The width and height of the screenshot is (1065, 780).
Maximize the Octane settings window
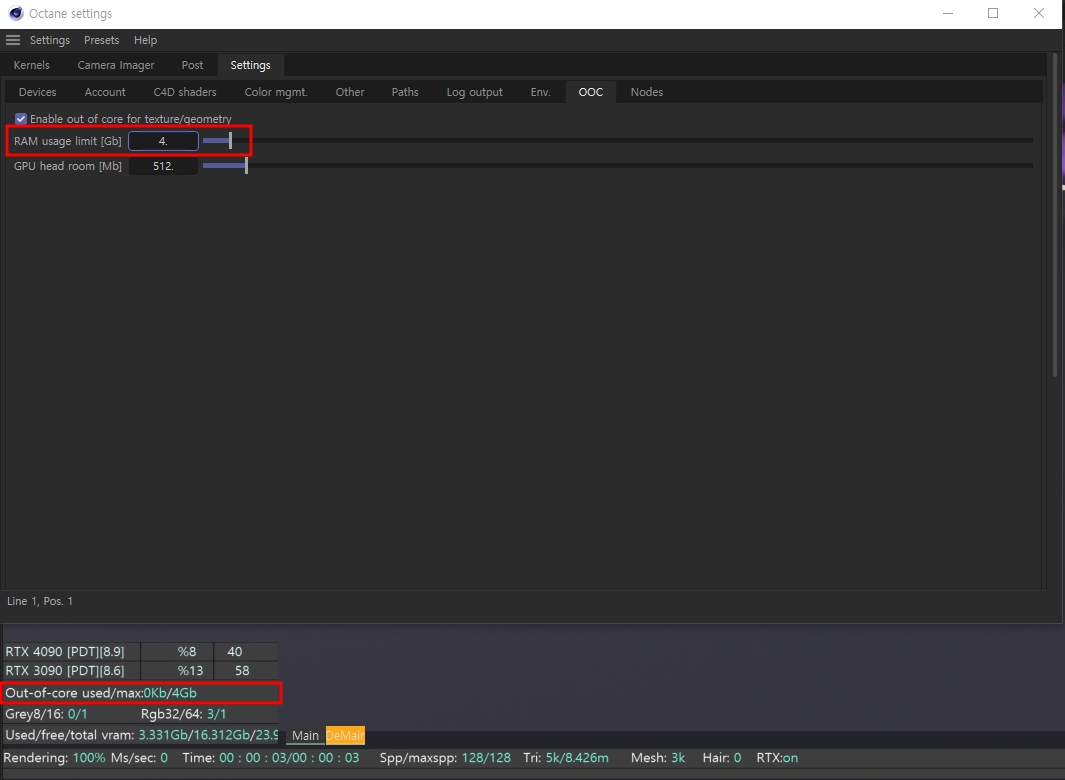point(993,14)
